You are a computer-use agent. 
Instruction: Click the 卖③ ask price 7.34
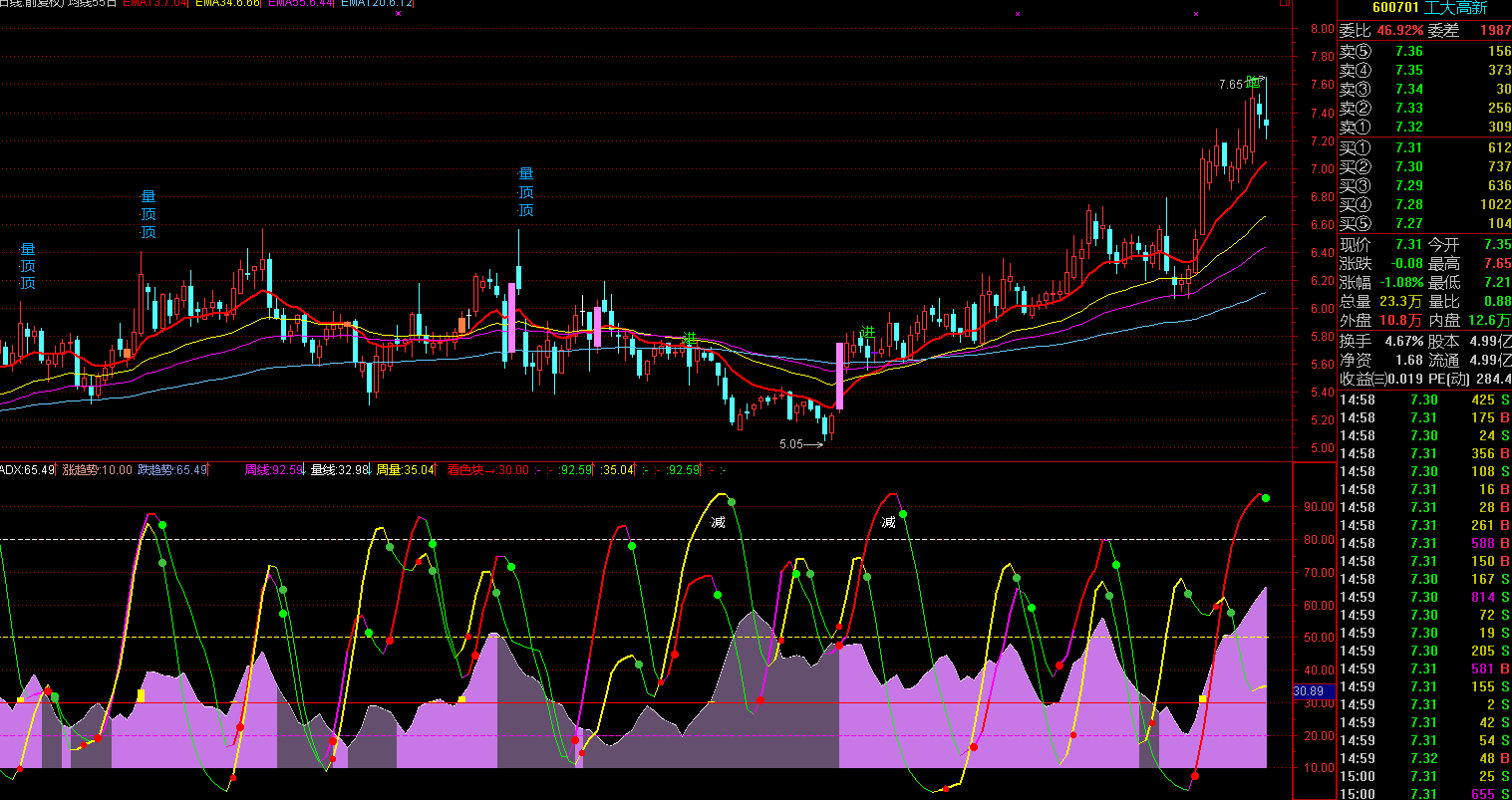click(1409, 90)
